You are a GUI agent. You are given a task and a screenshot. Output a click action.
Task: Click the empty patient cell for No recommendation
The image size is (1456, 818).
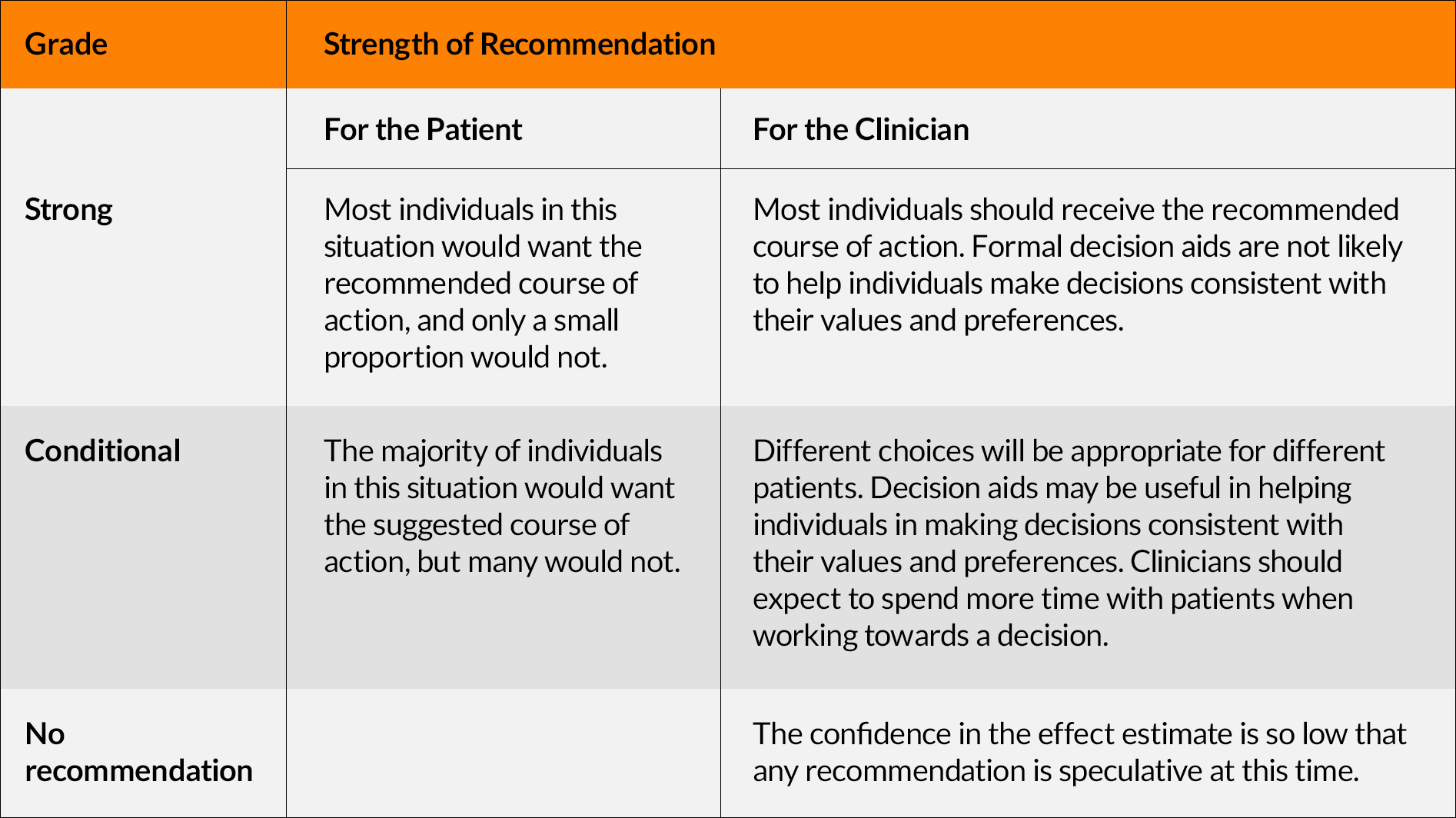[504, 753]
